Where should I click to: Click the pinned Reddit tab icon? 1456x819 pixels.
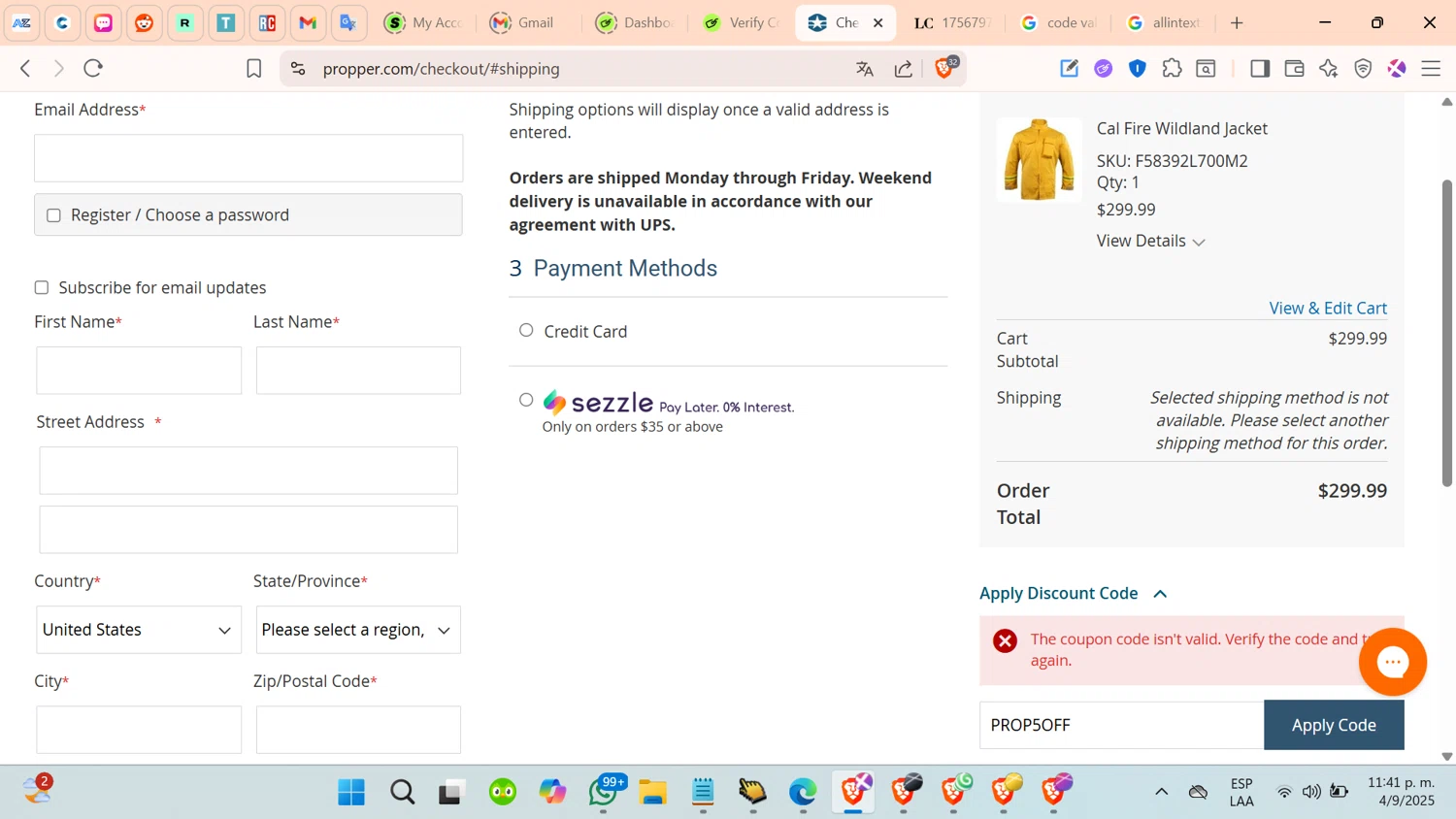[x=145, y=22]
